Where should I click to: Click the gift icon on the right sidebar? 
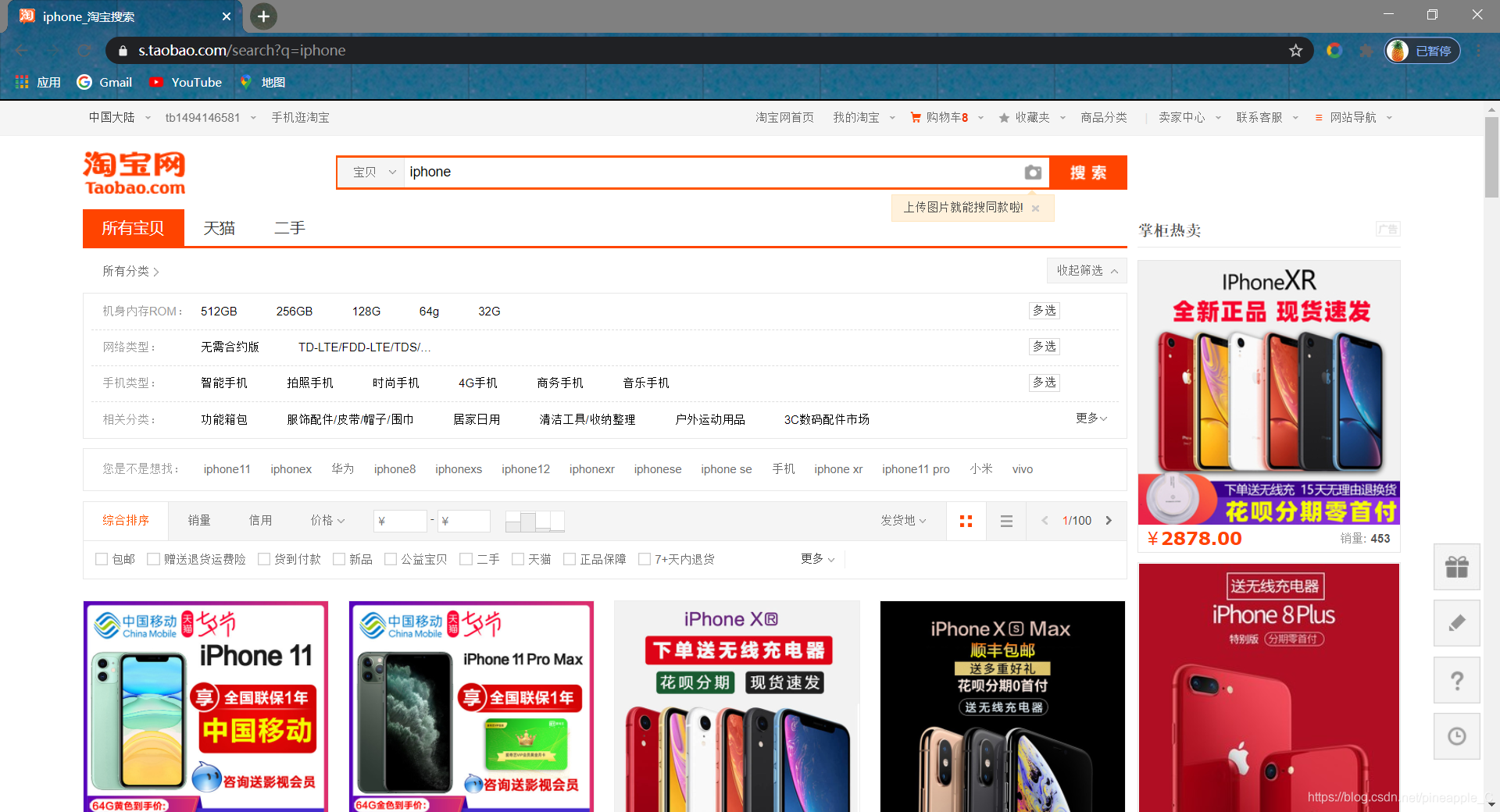point(1456,567)
